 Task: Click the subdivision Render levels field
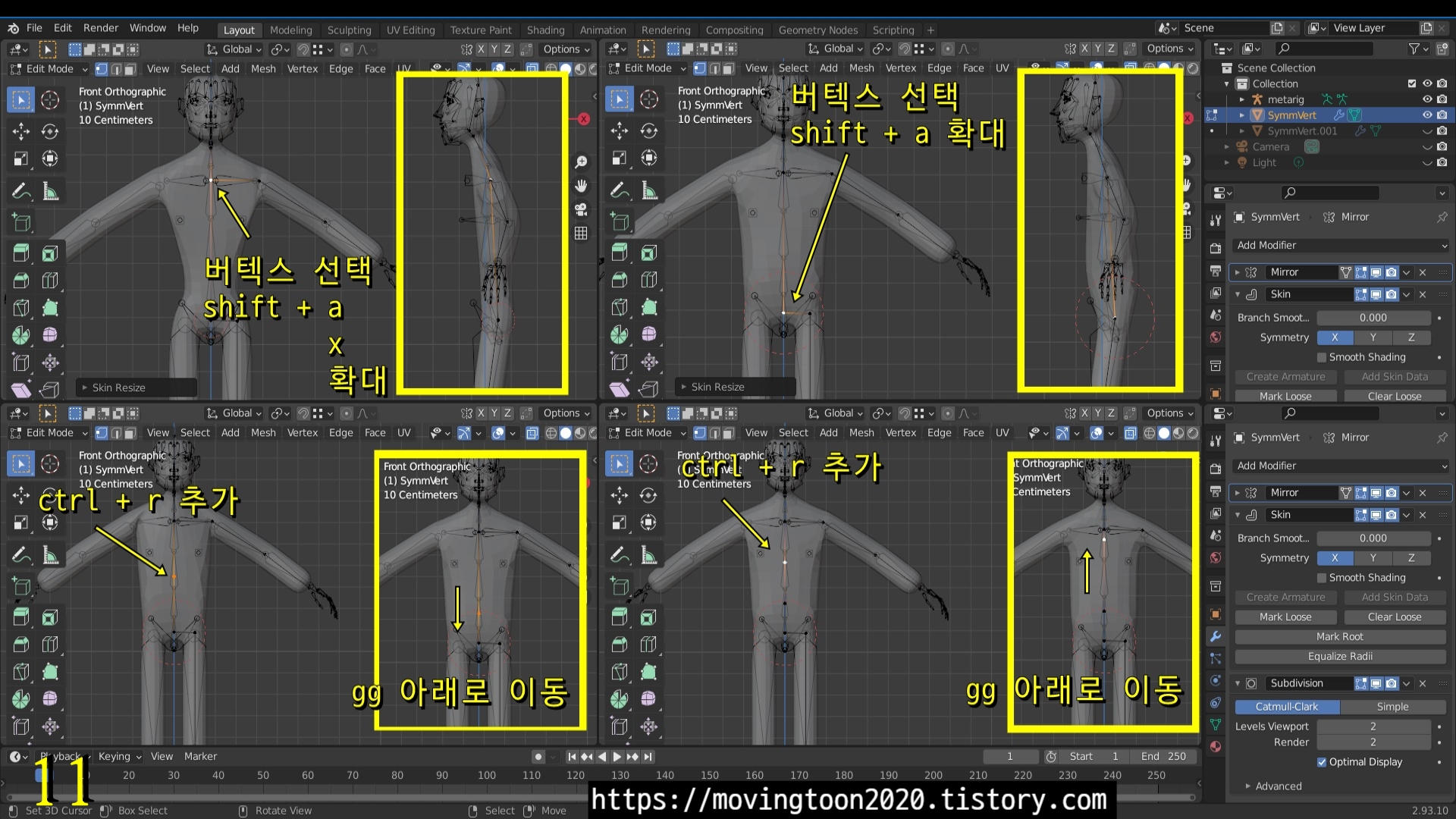tap(1373, 742)
